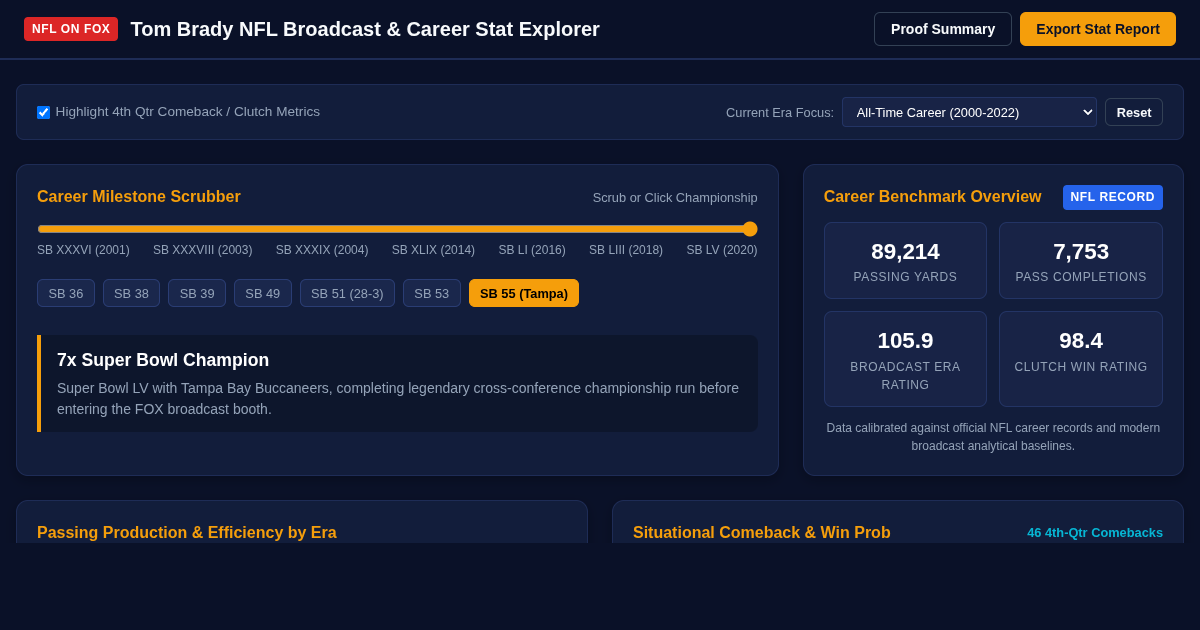Select SB LV (2020) timeline label
This screenshot has width=1200, height=630.
pyautogui.click(x=722, y=250)
